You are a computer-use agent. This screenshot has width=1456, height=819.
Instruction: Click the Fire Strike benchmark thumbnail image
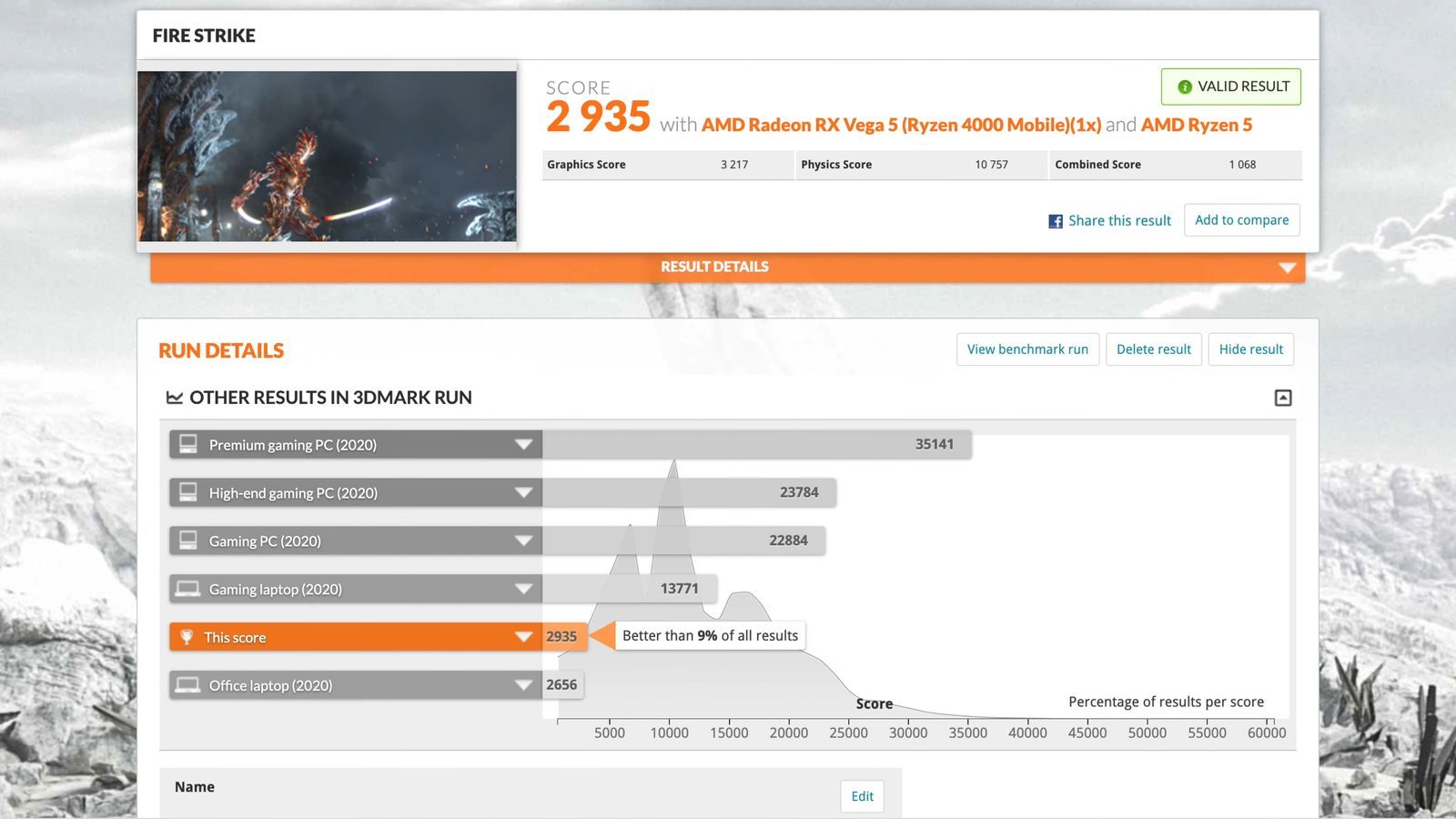click(327, 156)
